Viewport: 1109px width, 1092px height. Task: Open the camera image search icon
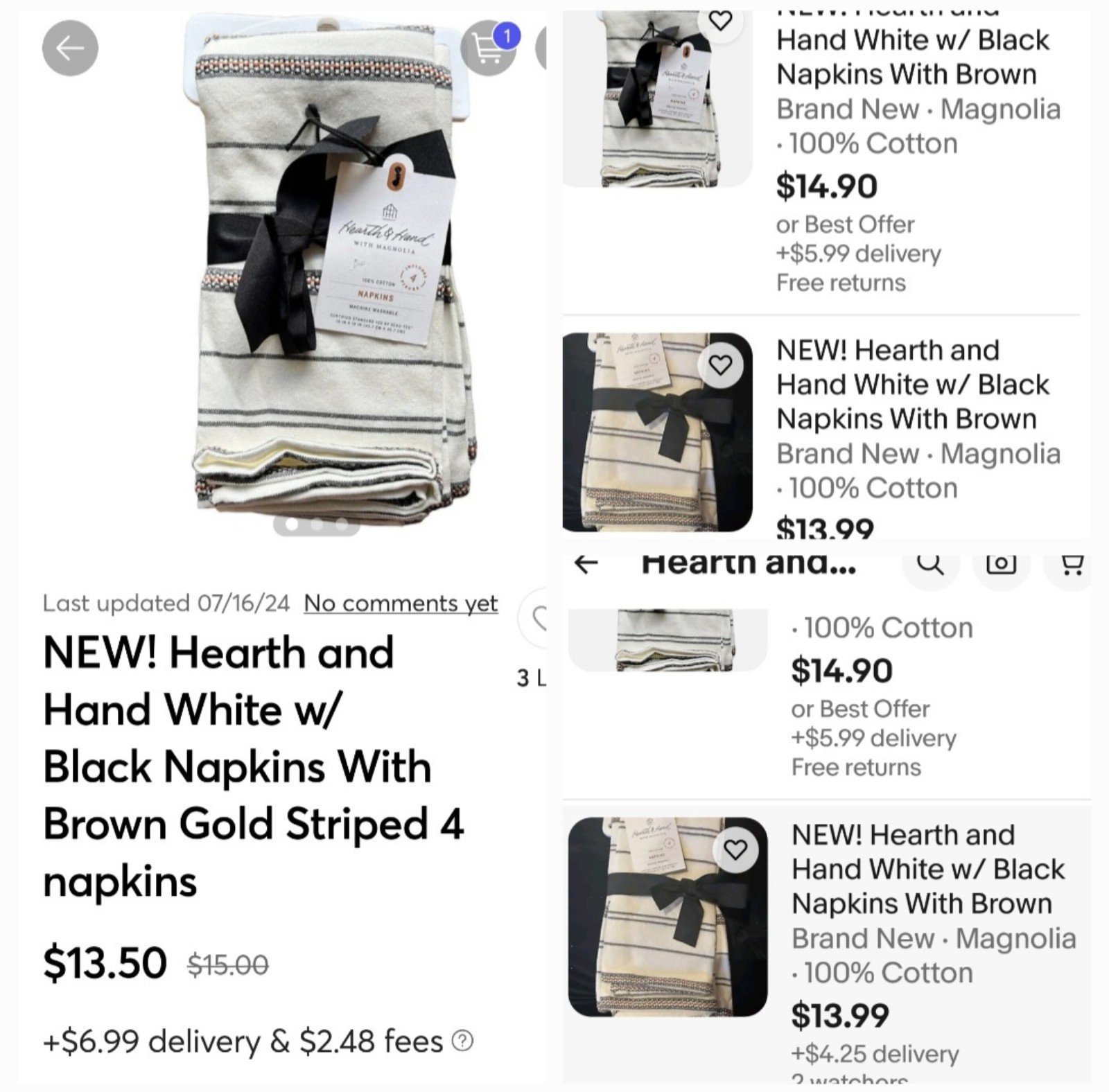point(1001,564)
